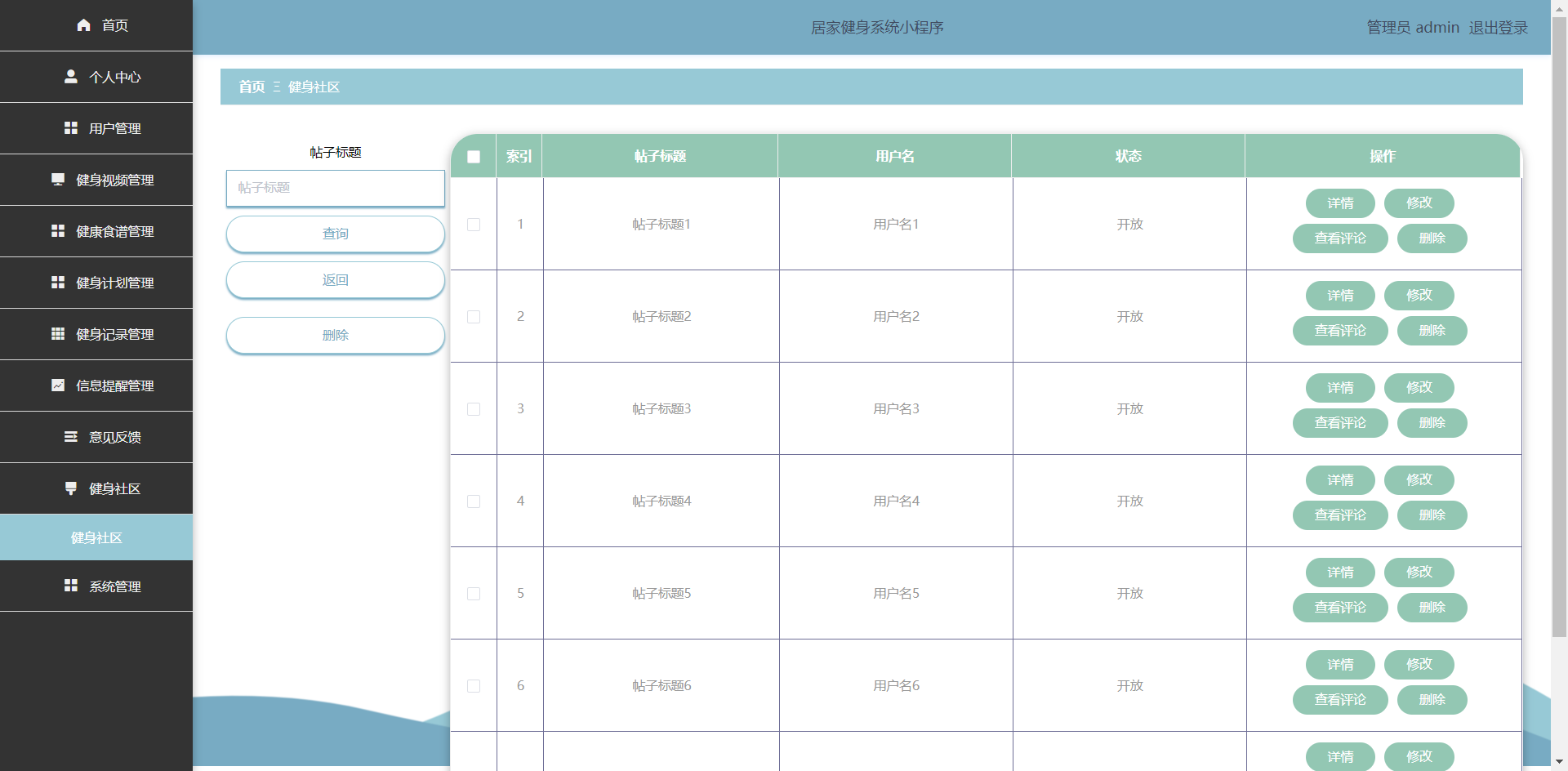The image size is (1568, 771).
Task: Focus the 帖子标题 search input
Action: click(x=336, y=188)
